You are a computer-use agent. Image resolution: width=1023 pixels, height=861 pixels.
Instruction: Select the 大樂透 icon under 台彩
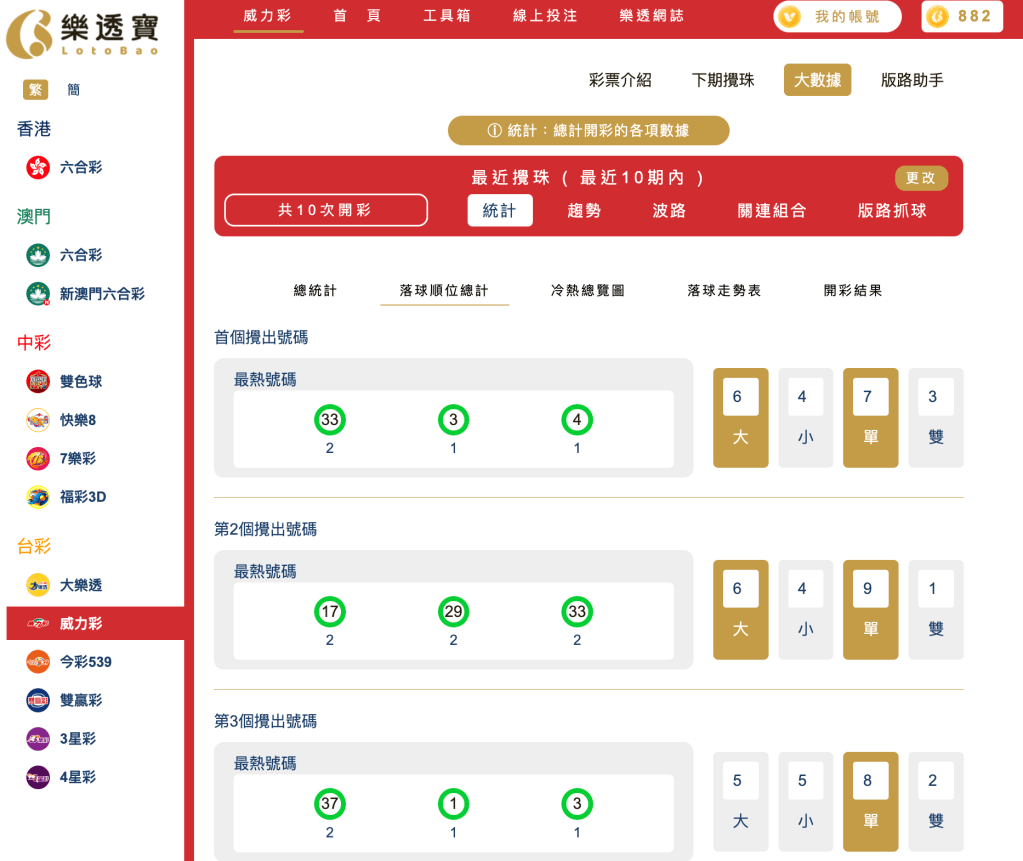pos(37,584)
